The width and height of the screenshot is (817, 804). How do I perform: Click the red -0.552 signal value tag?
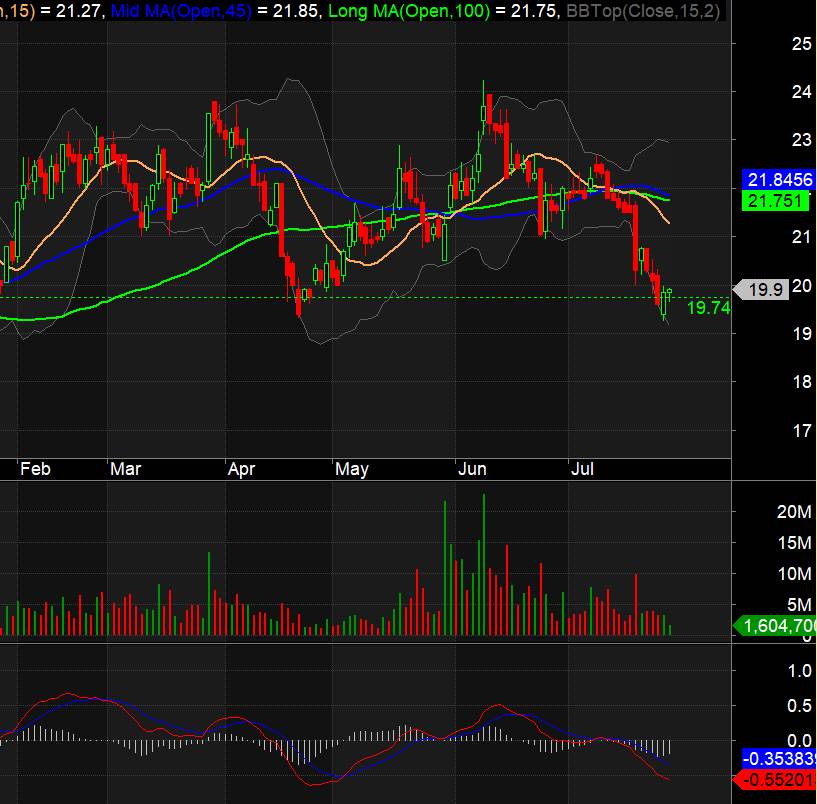click(x=779, y=778)
